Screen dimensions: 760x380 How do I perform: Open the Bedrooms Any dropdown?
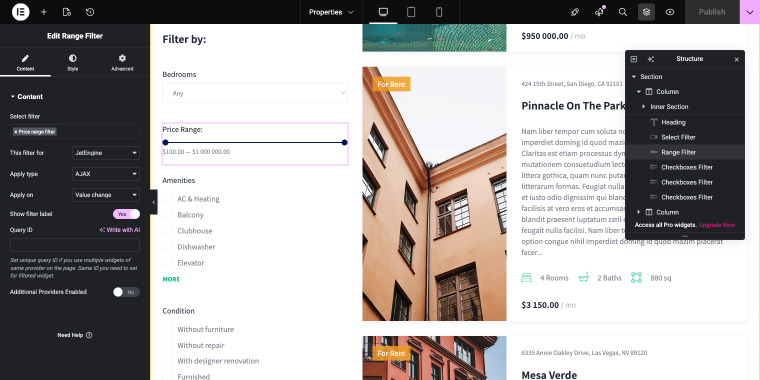255,93
